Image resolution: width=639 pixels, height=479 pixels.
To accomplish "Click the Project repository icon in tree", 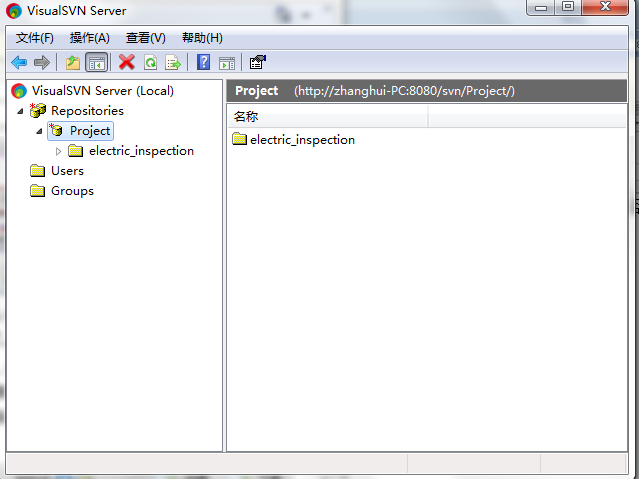I will coord(57,130).
